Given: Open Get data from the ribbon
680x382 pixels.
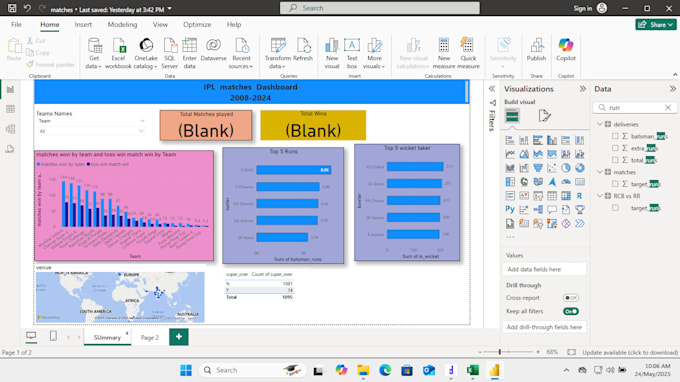Looking at the screenshot, I should (93, 53).
